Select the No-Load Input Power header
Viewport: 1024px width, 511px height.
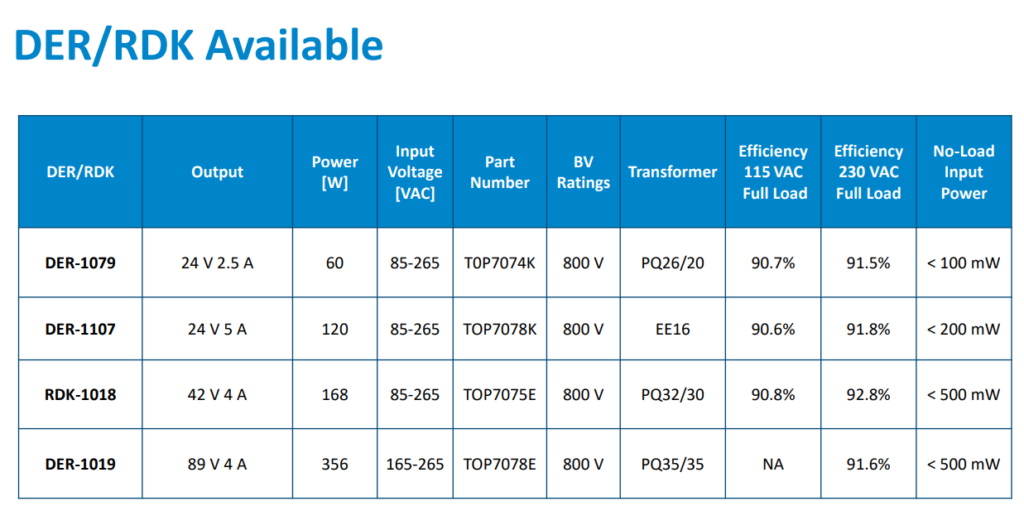tap(963, 172)
